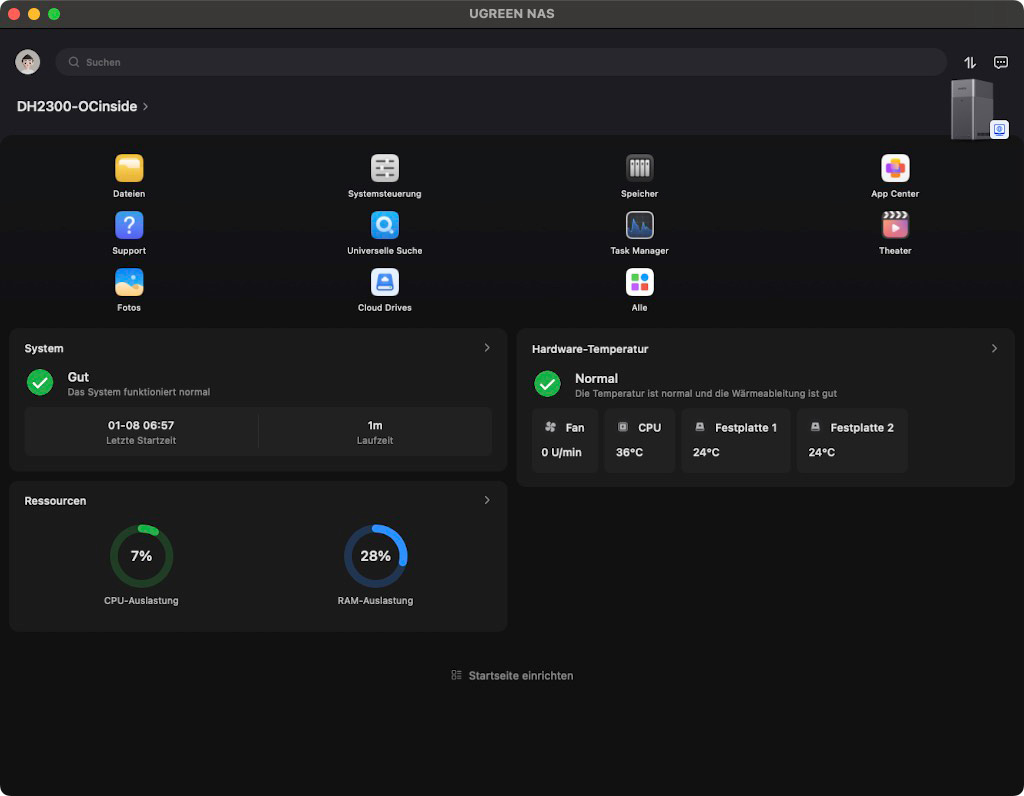1024x796 pixels.
Task: Expand the Ressourcen panel chevron
Action: click(487, 500)
